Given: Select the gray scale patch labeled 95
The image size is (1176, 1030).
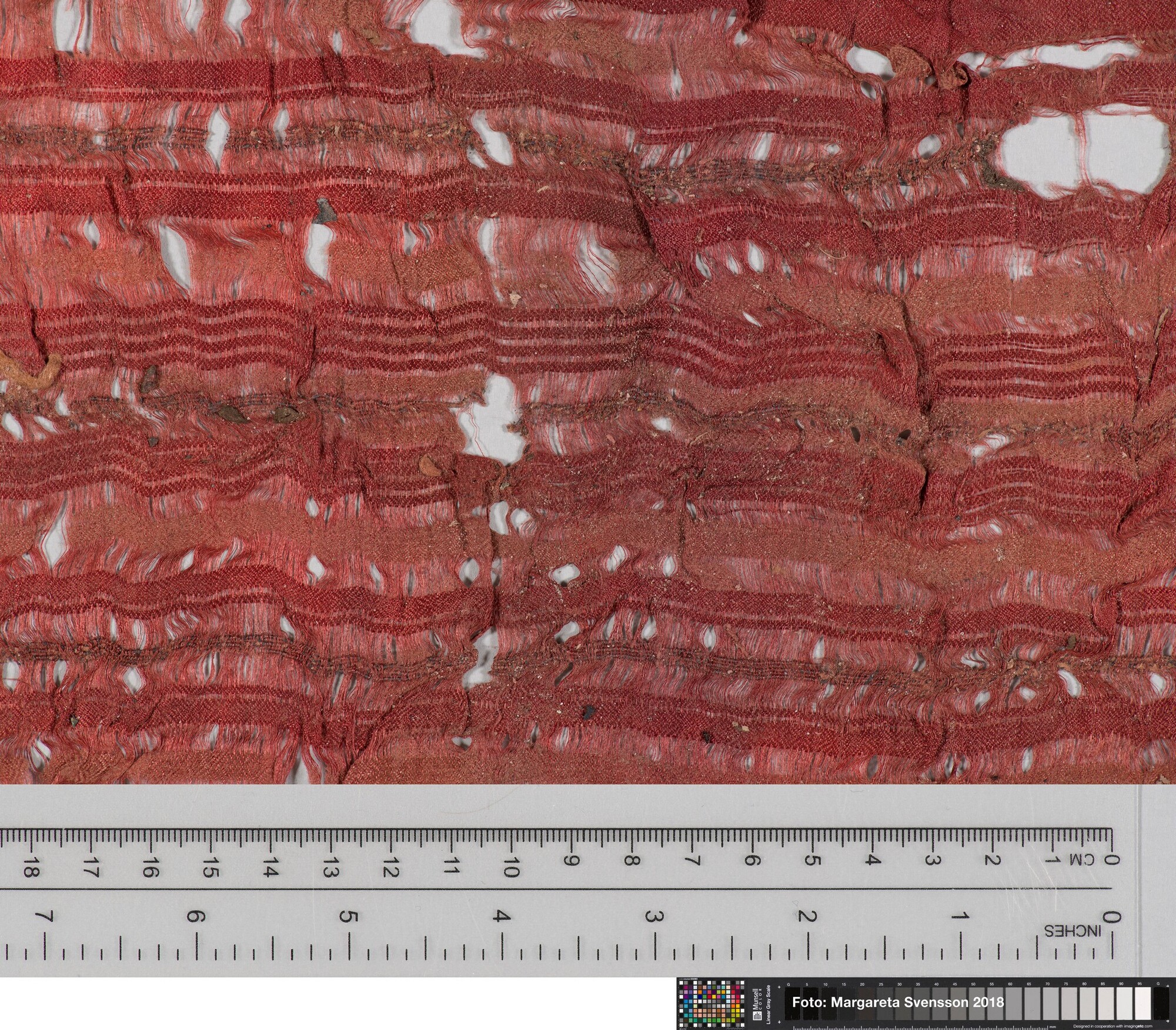Looking at the screenshot, I should [x=1142, y=1004].
